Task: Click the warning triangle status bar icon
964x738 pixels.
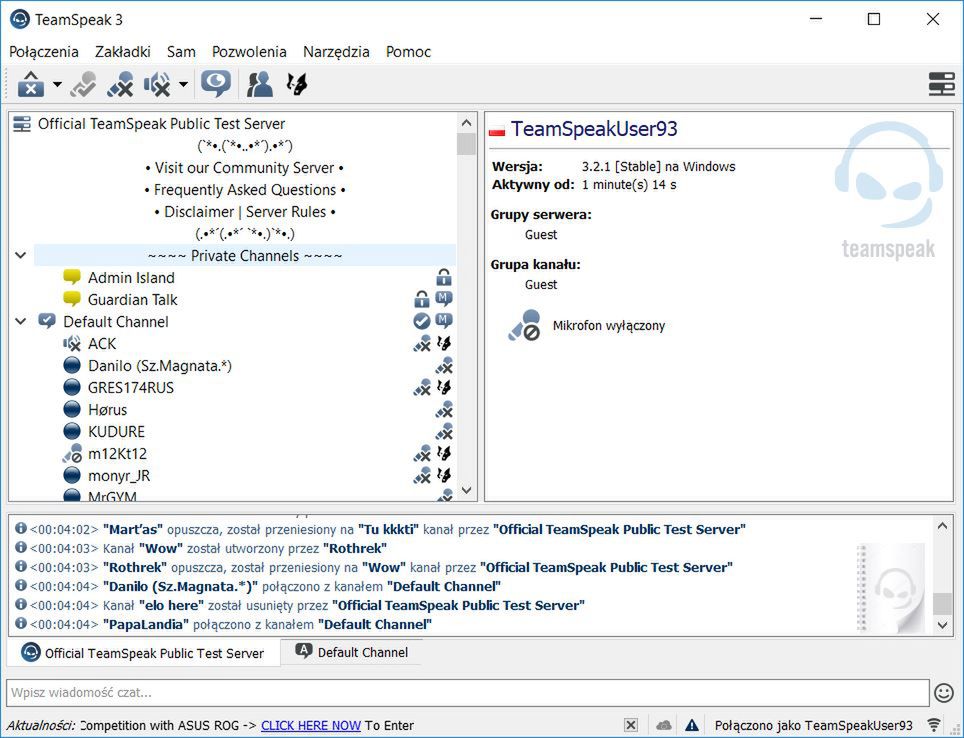Action: pos(692,725)
